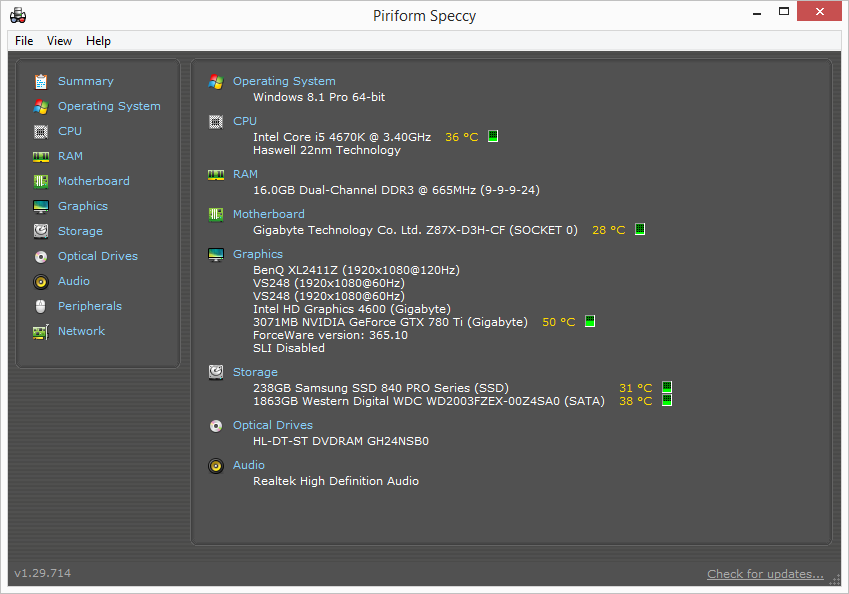Screen dimensions: 849x594
Task: Open the Network icon in the sidebar
Action: point(41,331)
